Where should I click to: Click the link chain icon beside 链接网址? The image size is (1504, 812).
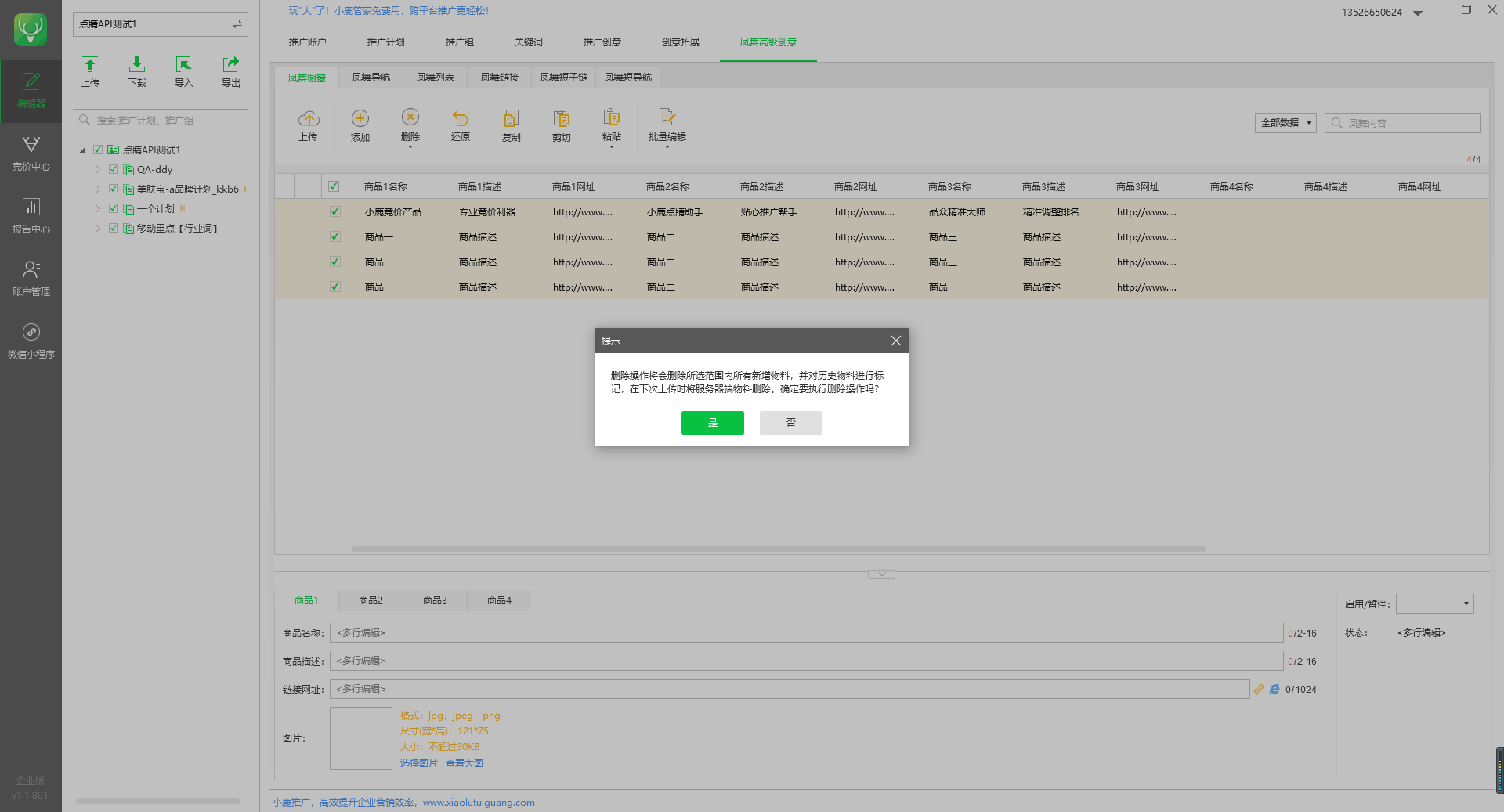pos(1259,689)
